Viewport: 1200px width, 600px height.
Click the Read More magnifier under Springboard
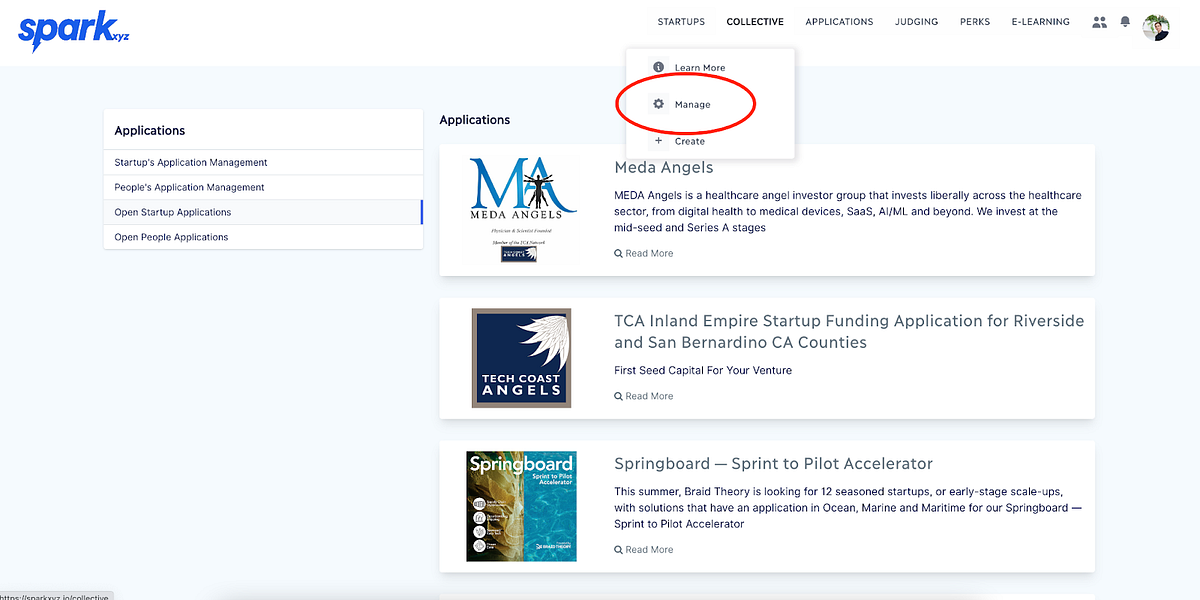(619, 549)
